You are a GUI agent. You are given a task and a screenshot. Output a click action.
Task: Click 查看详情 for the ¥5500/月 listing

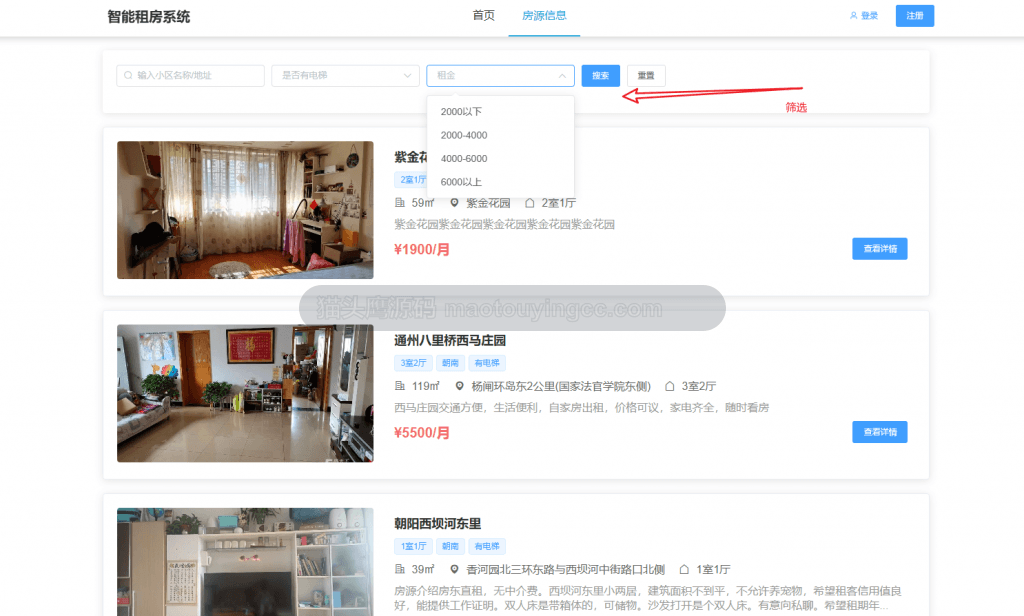(880, 432)
